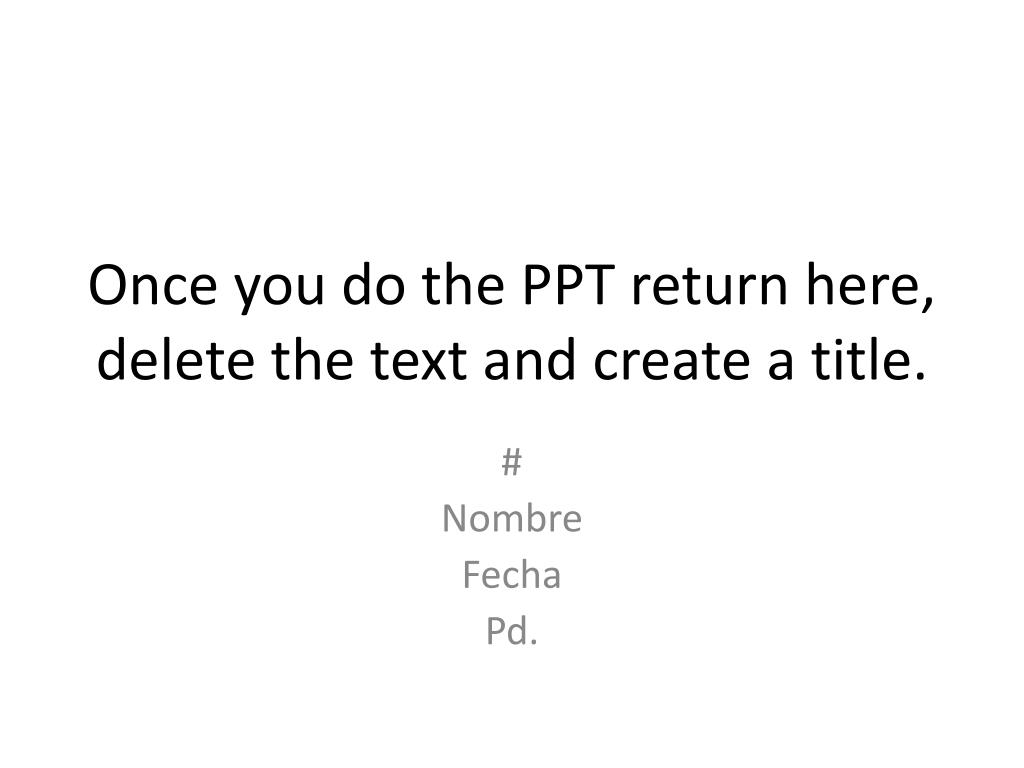
Task: Click the word here, in title
Action: [x=870, y=286]
